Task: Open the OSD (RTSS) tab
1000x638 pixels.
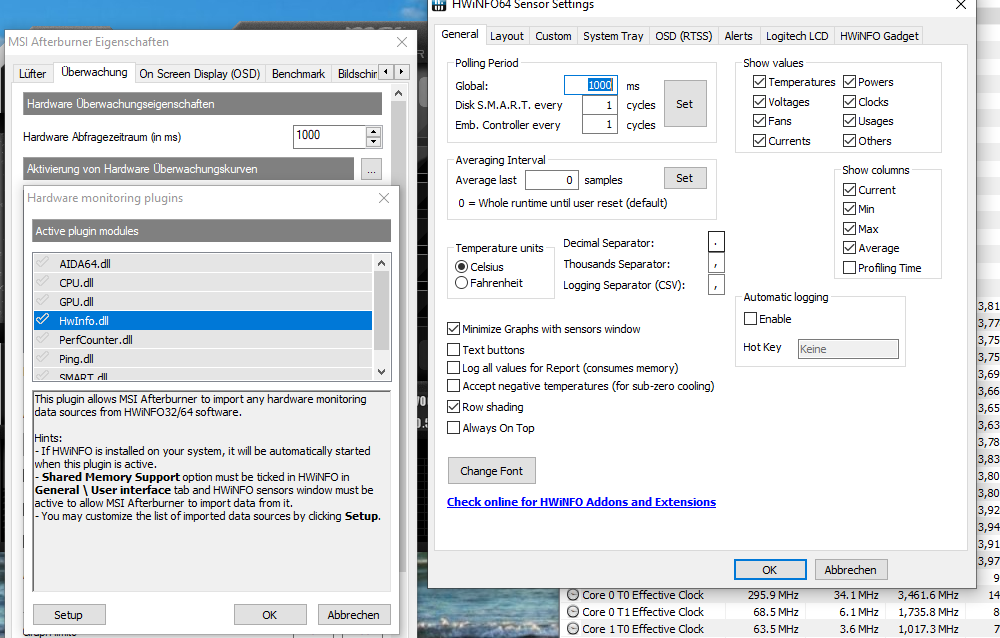Action: [x=684, y=36]
